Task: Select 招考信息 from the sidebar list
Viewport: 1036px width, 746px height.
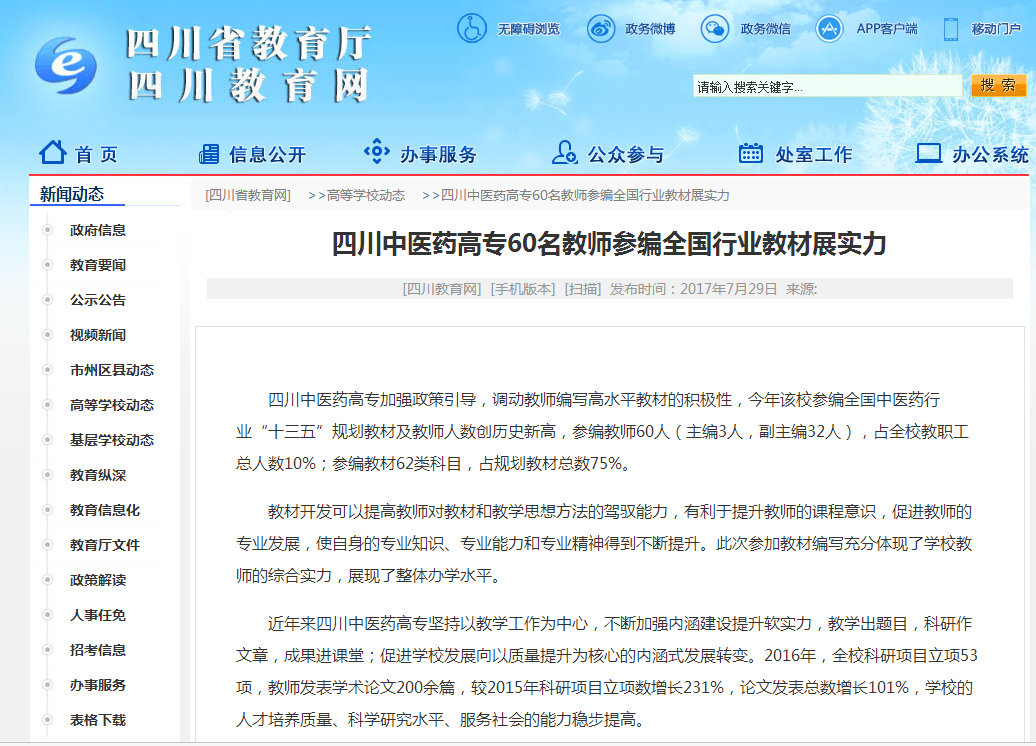Action: pyautogui.click(x=98, y=650)
